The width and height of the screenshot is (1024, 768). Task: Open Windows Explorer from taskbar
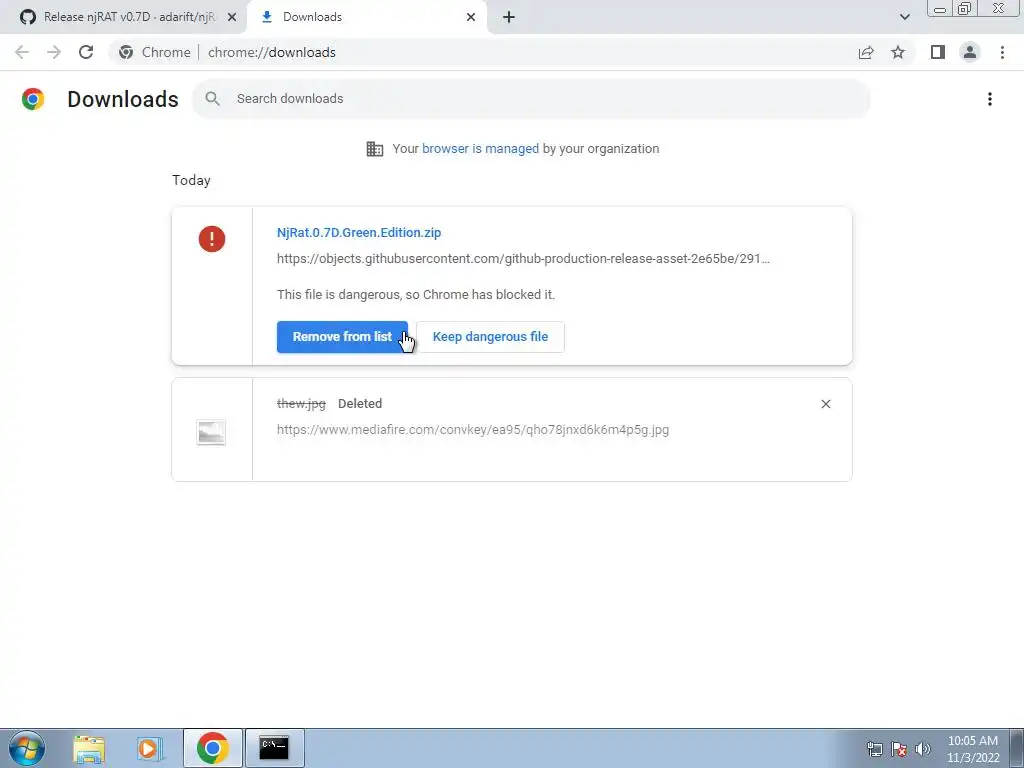(x=89, y=748)
